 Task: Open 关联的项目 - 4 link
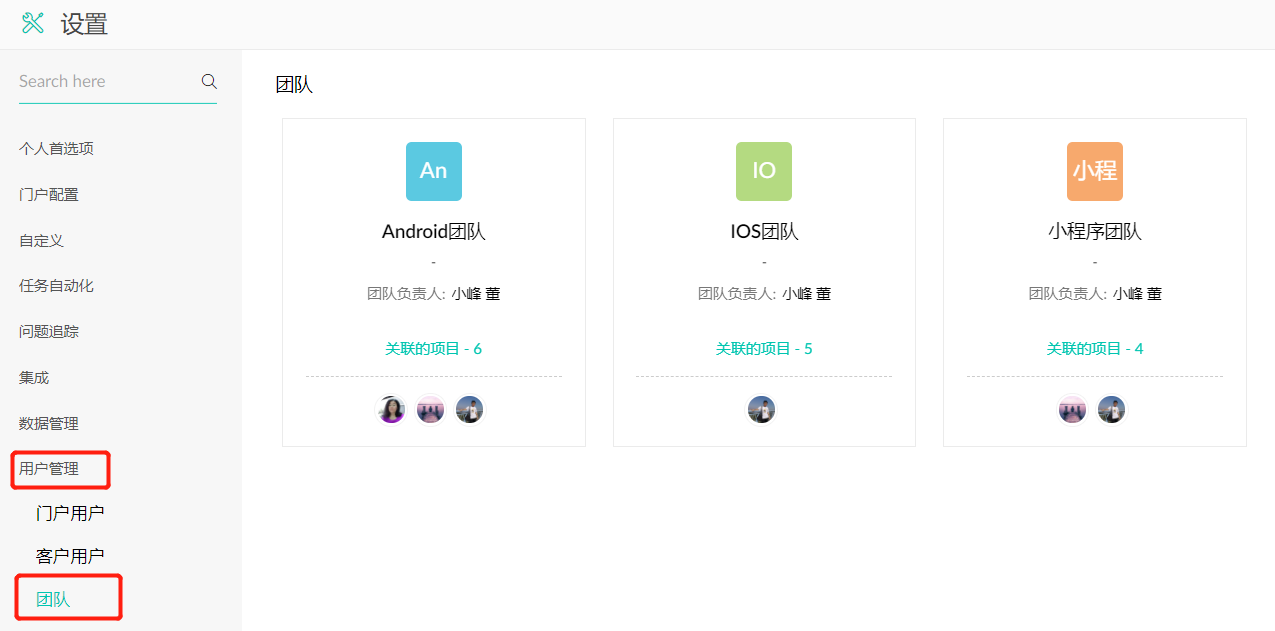1094,349
